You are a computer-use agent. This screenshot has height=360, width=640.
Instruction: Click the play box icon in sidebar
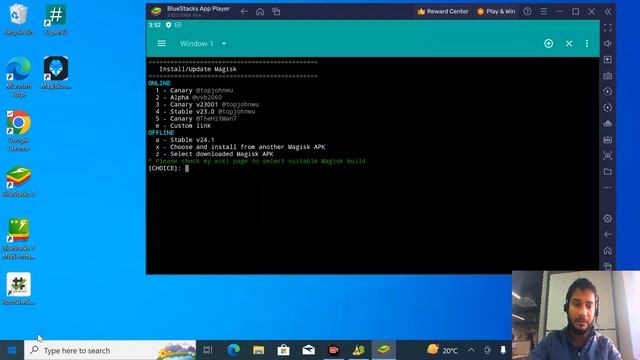608,60
